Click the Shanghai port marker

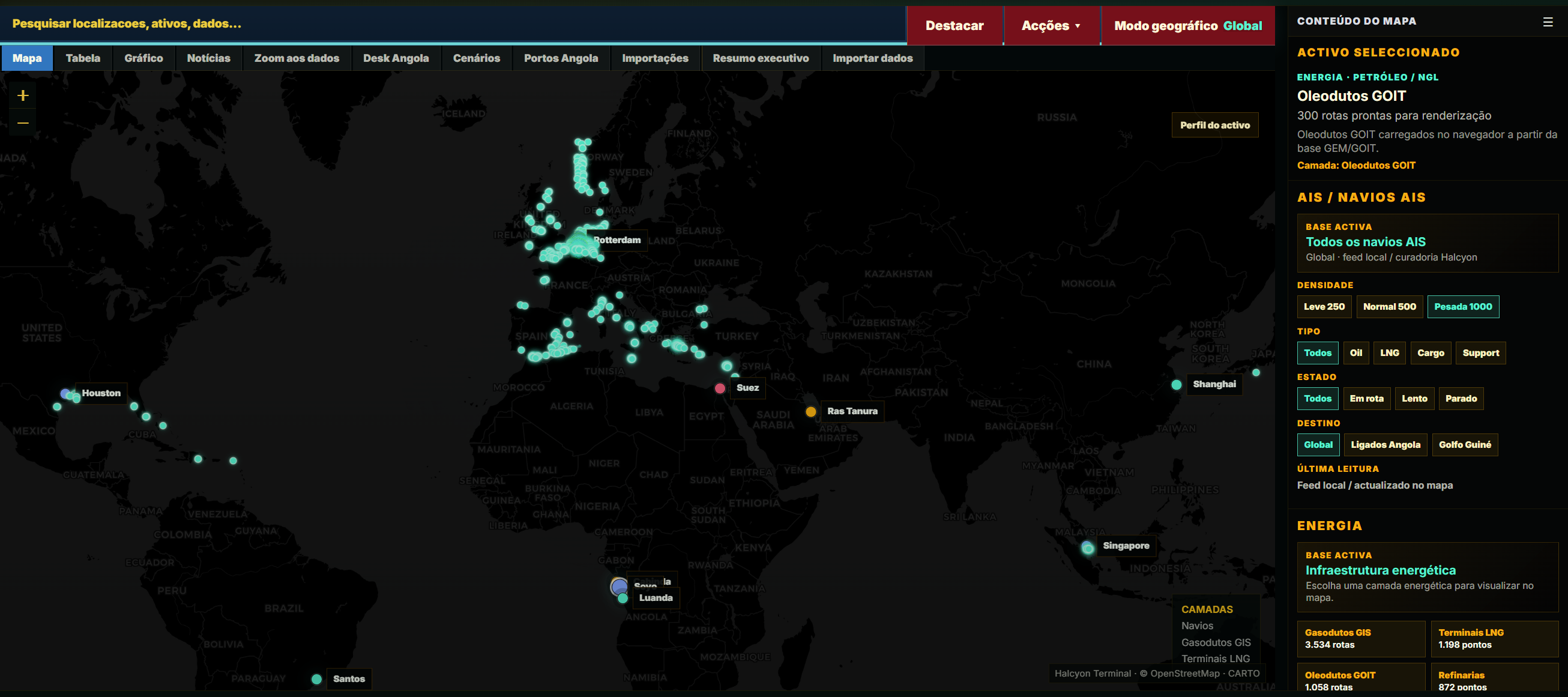[1177, 385]
